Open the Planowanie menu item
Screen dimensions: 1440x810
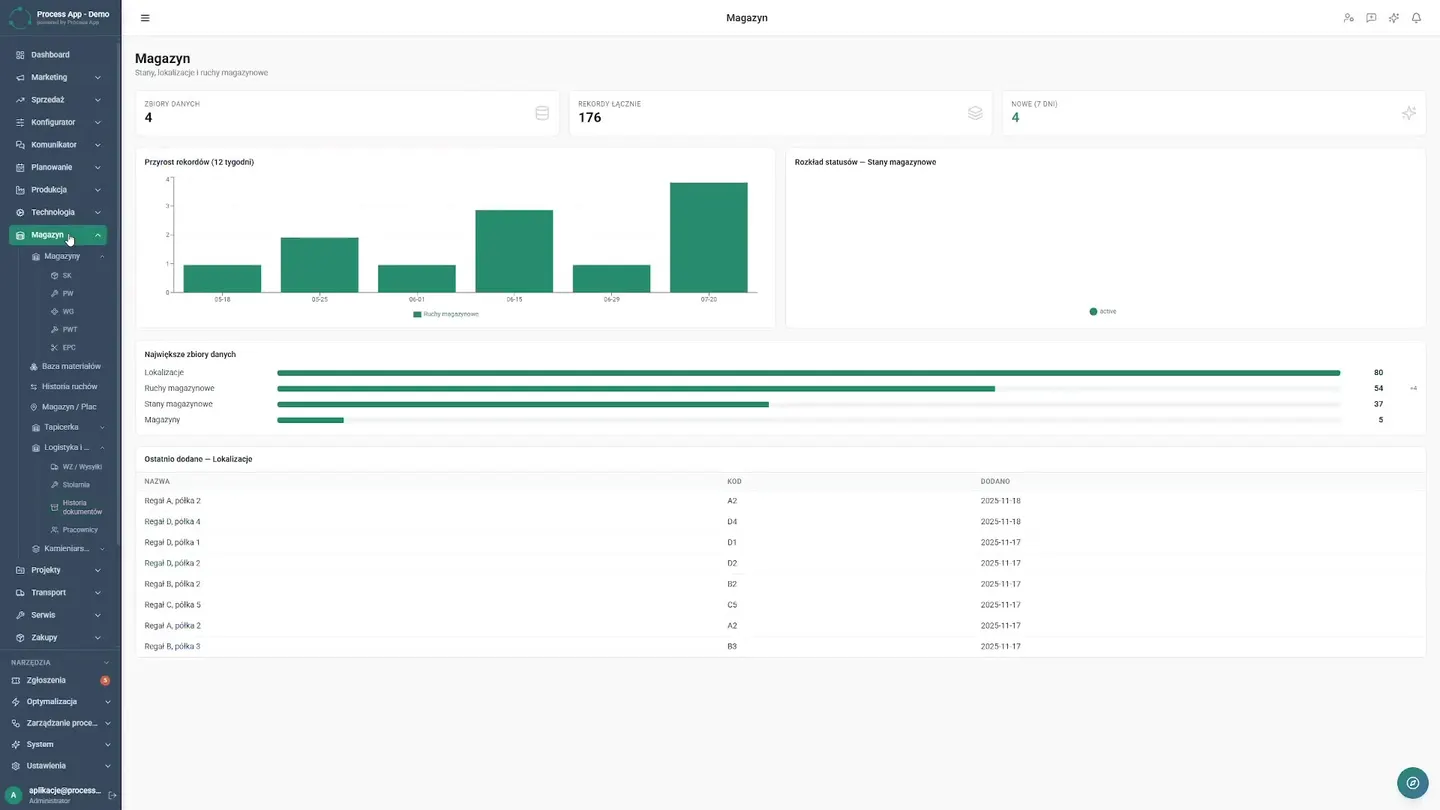click(58, 167)
